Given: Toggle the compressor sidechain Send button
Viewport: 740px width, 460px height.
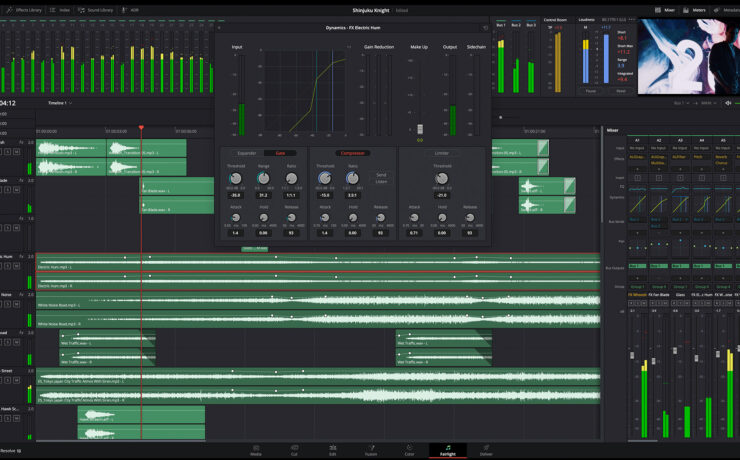Looking at the screenshot, I should (381, 175).
